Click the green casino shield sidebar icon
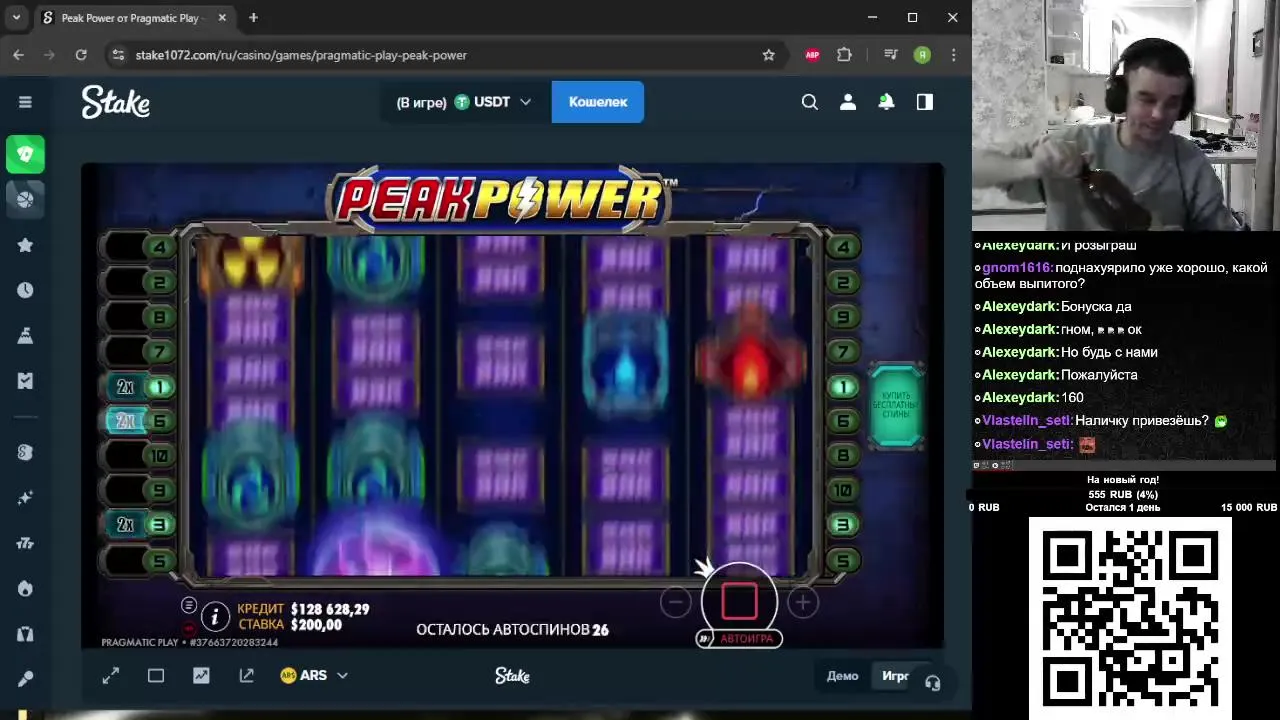This screenshot has height=720, width=1280. coord(25,154)
